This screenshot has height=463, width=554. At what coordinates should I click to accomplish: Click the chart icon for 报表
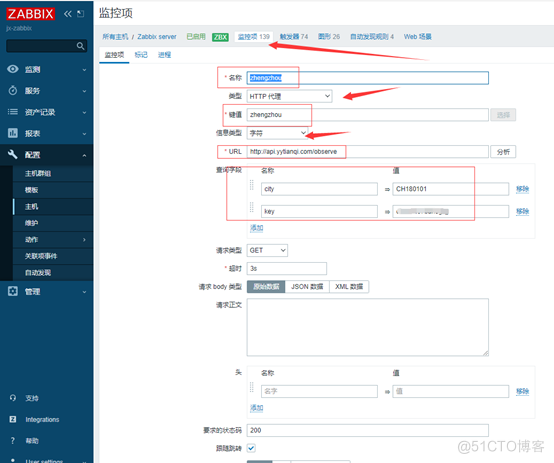13,133
